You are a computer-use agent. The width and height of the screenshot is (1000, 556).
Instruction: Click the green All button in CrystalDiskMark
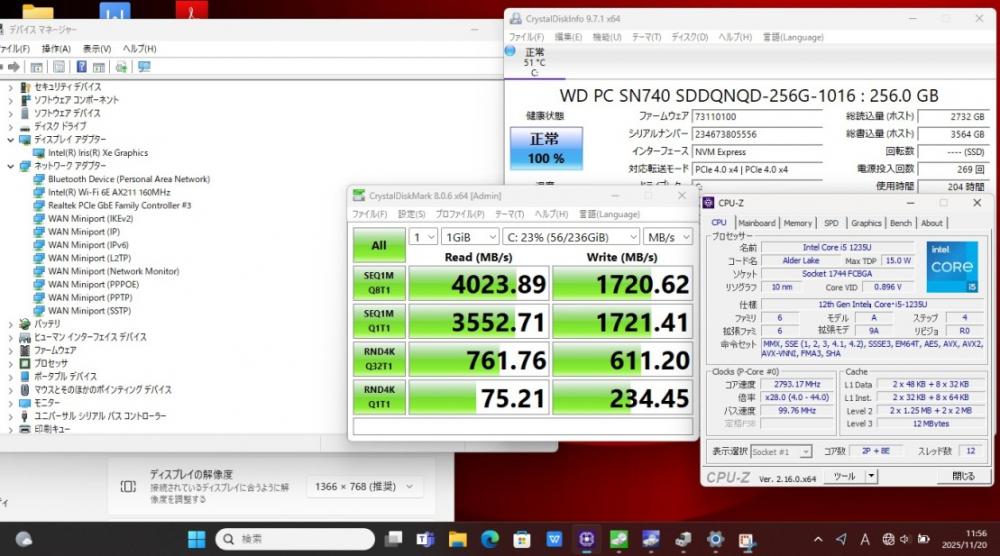click(x=379, y=245)
